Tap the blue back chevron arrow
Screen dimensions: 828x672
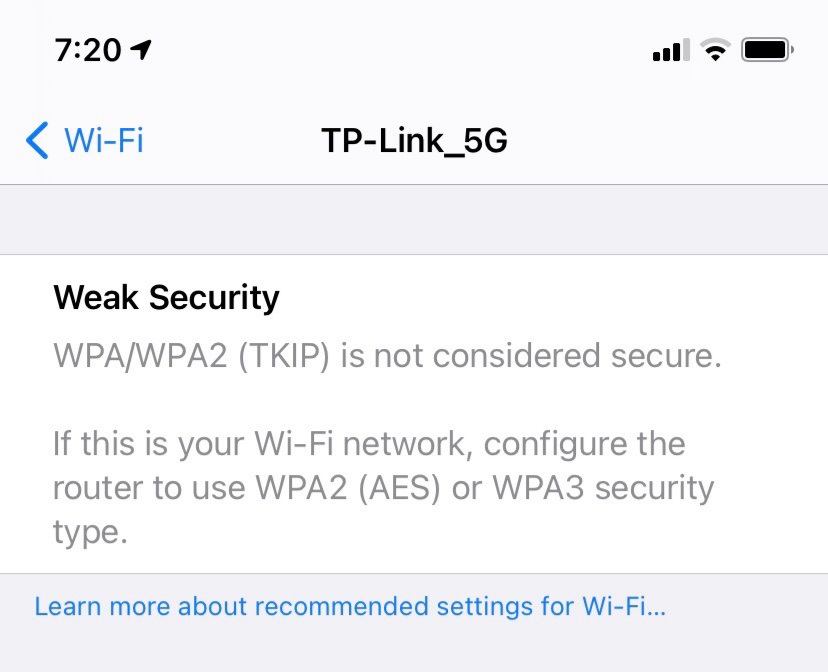[x=37, y=140]
